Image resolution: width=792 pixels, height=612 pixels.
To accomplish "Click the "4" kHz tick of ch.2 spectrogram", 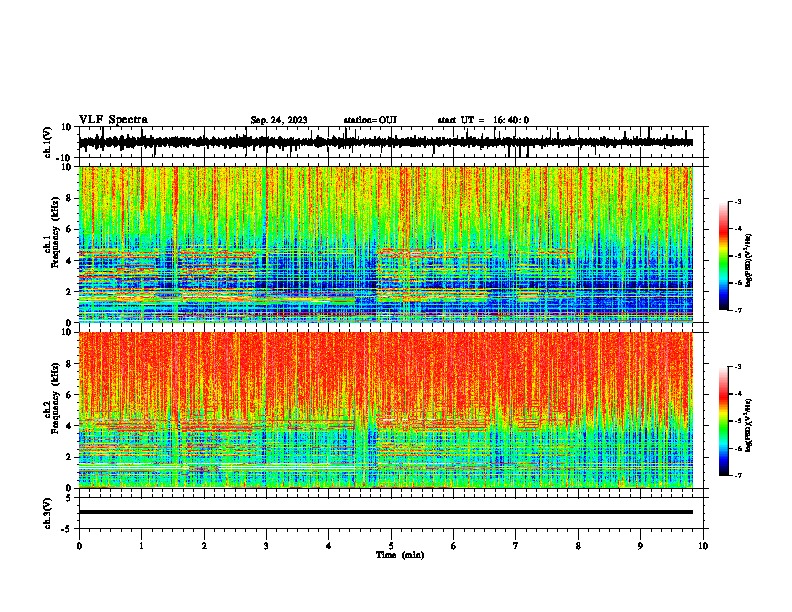I will click(69, 426).
